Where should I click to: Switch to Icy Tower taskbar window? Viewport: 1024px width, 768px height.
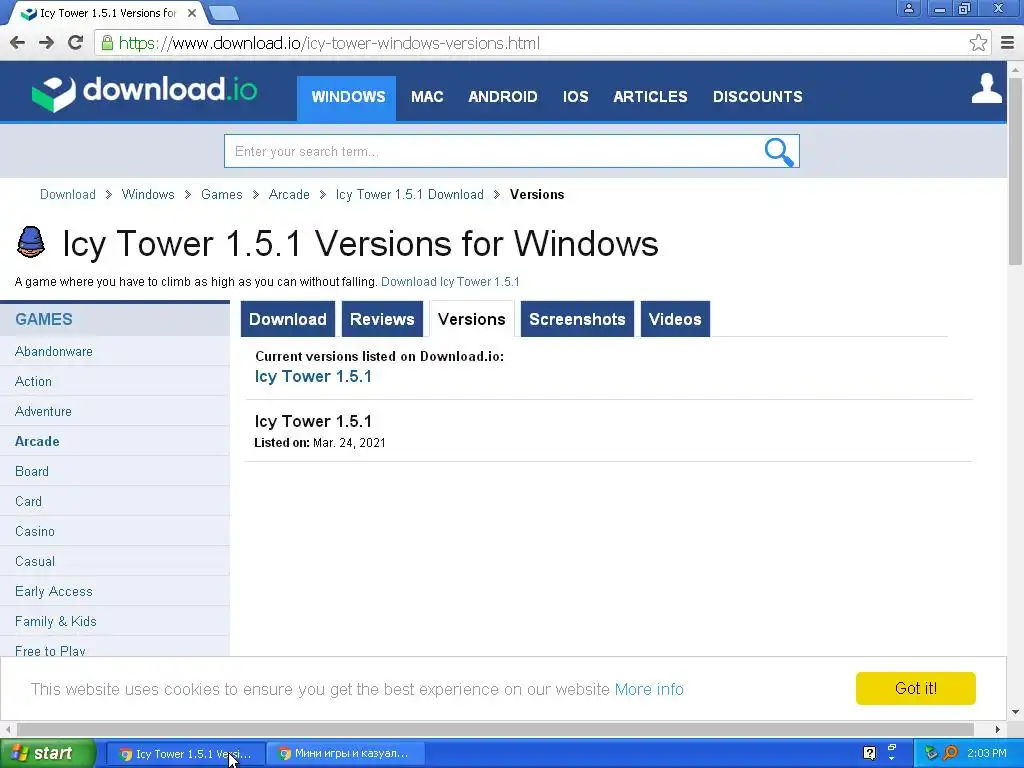coord(185,754)
